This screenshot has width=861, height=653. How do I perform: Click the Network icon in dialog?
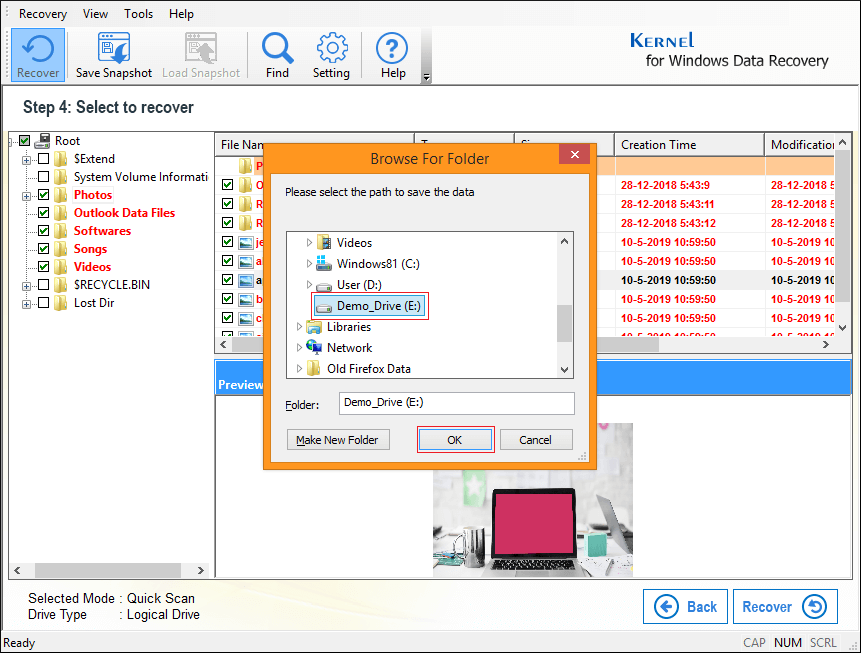click(314, 347)
